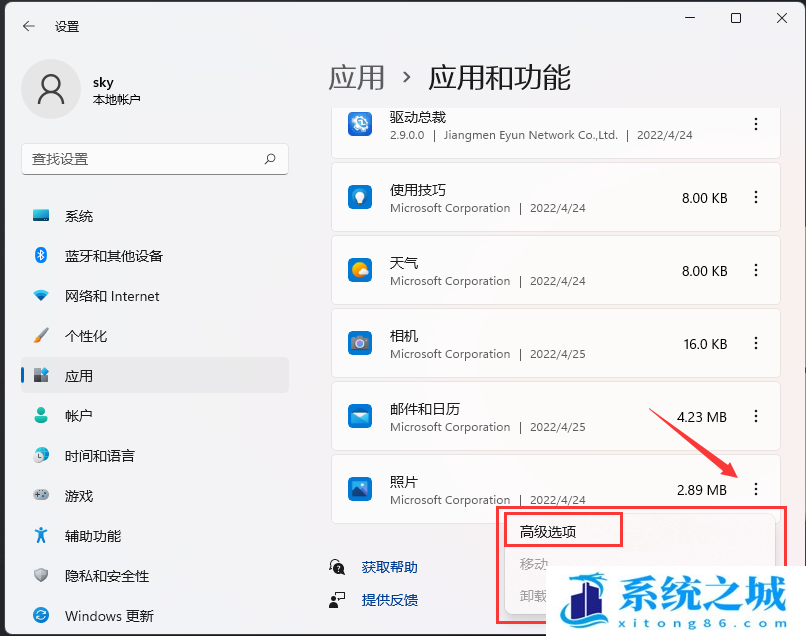Click the 获取帮助 headset icon
This screenshot has height=636, width=806.
click(337, 567)
